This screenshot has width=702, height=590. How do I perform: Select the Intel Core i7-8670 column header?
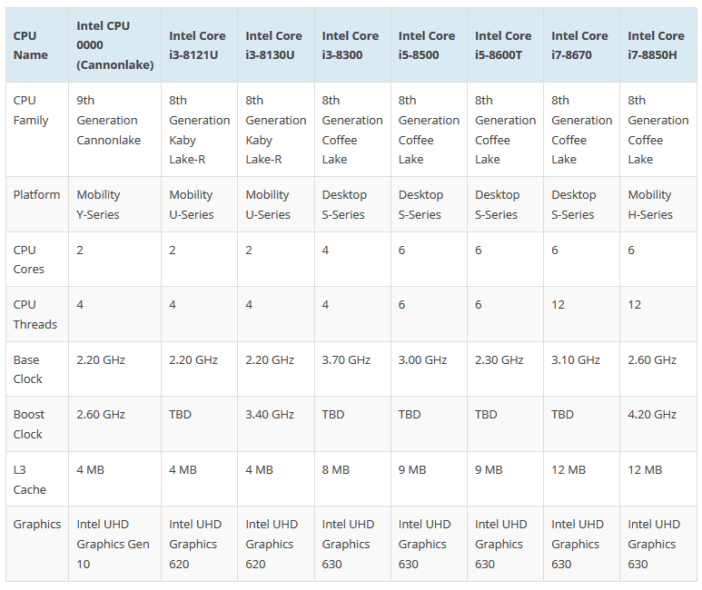tap(582, 45)
